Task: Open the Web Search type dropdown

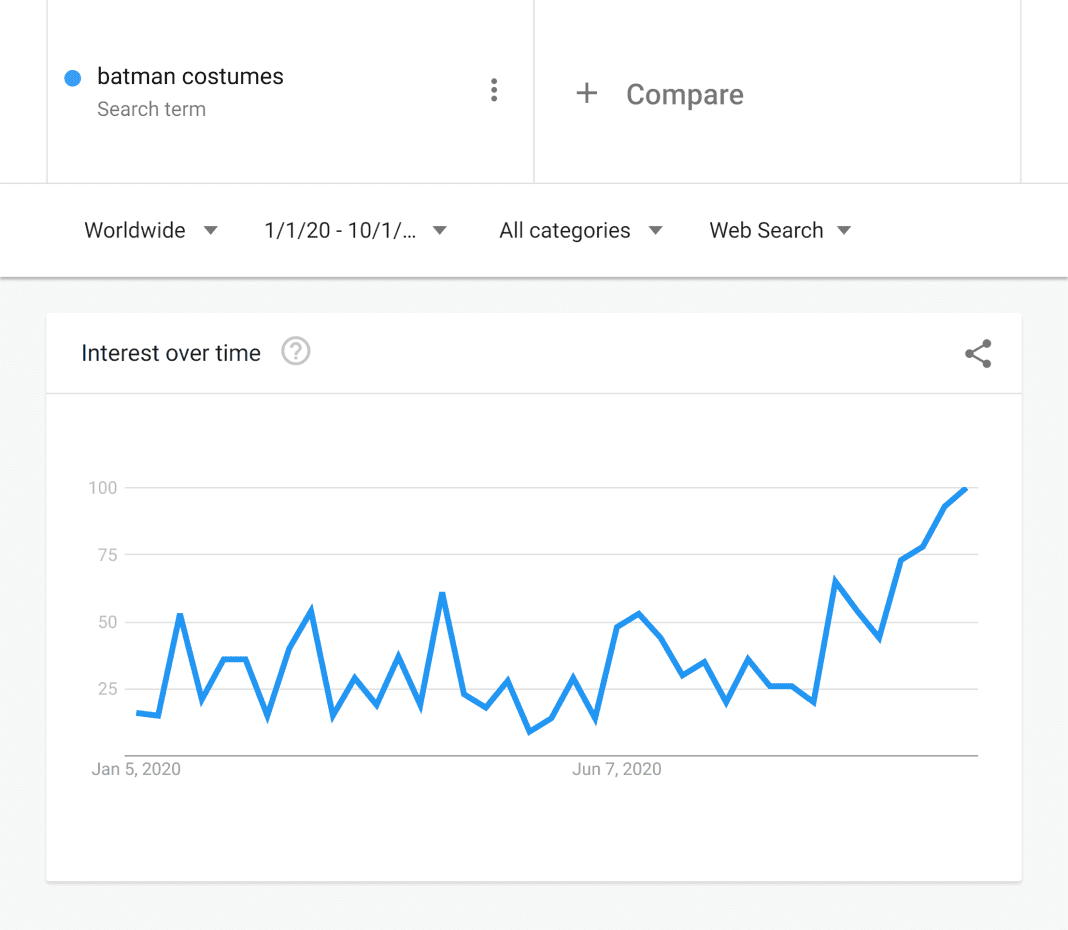Action: 780,230
